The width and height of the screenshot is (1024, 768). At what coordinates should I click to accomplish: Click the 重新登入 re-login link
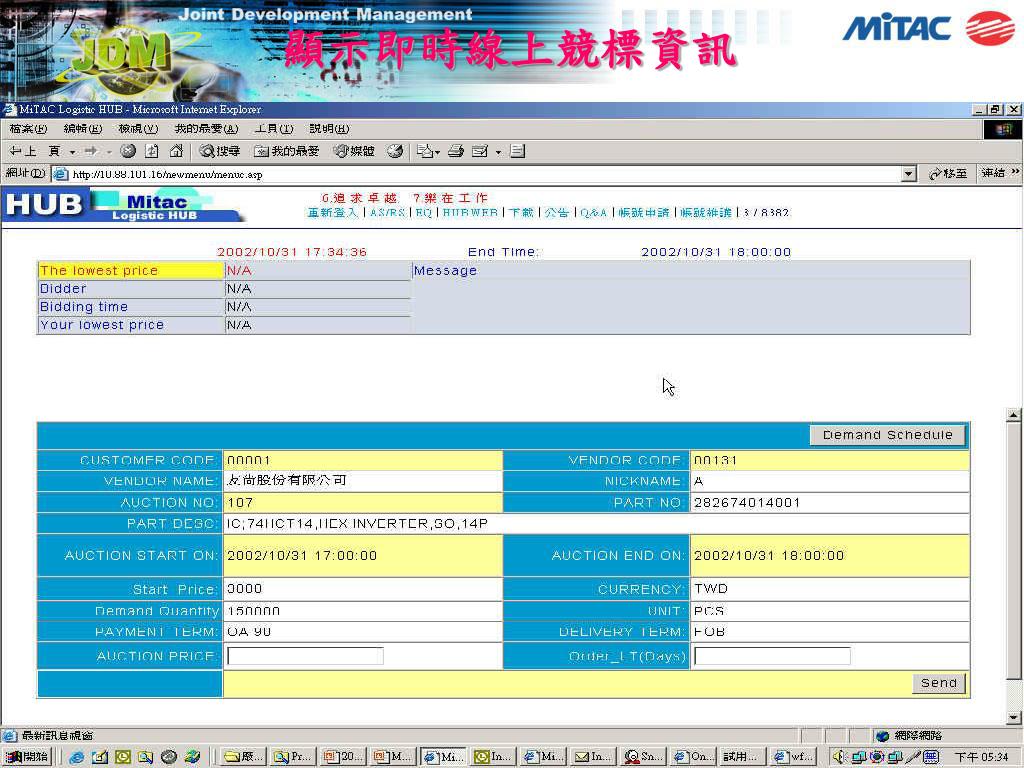333,212
